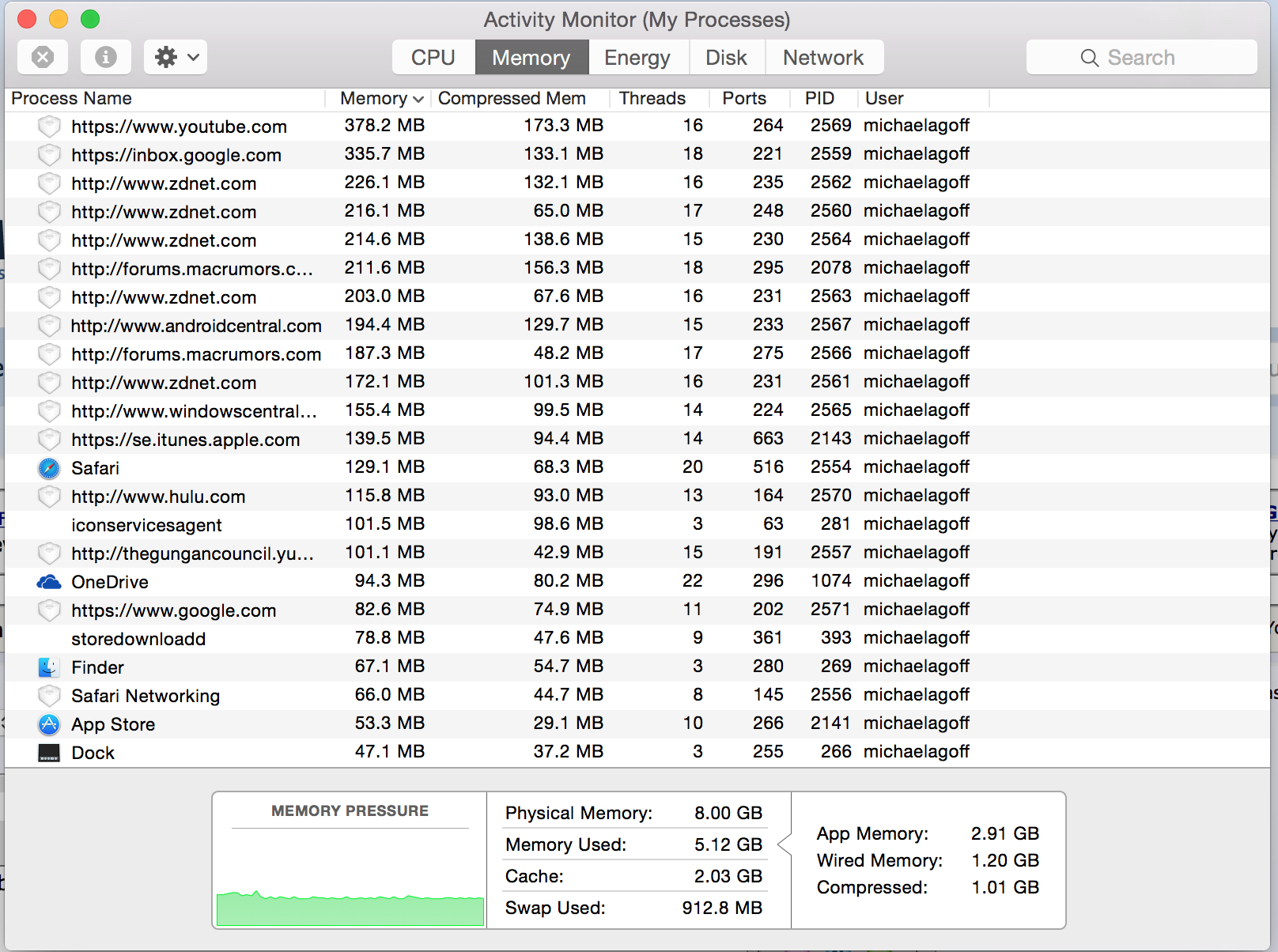Click the Memory Used 5.12 GB value
The height and width of the screenshot is (952, 1278).
pyautogui.click(x=728, y=844)
